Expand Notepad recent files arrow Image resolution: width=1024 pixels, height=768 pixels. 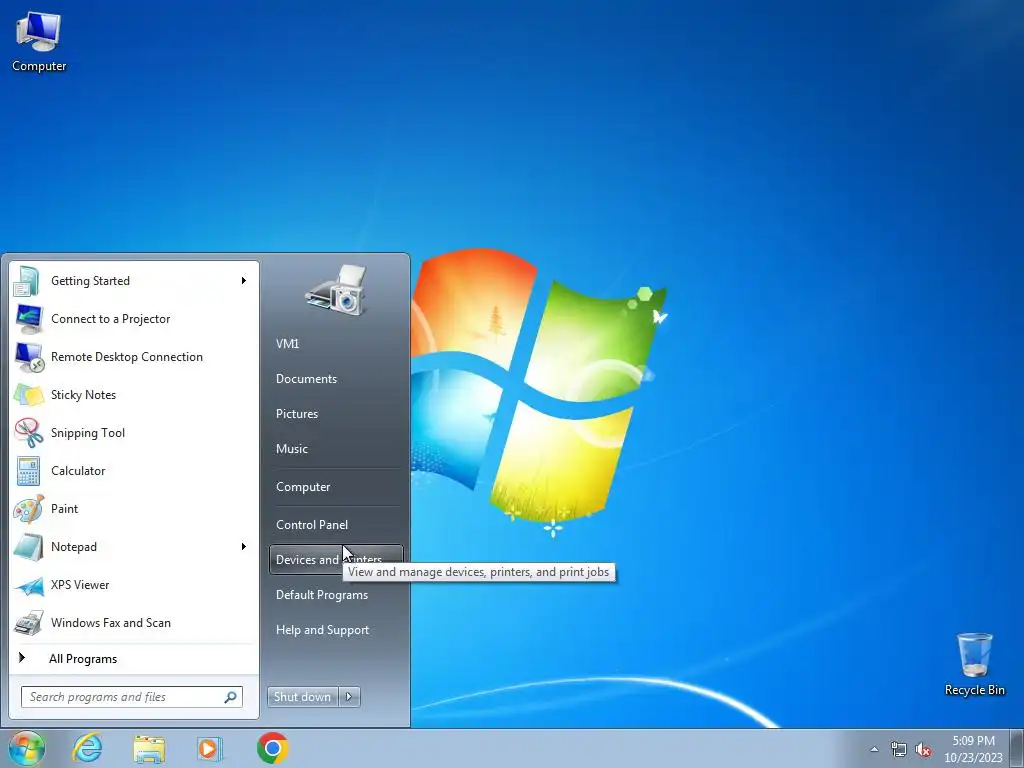244,547
